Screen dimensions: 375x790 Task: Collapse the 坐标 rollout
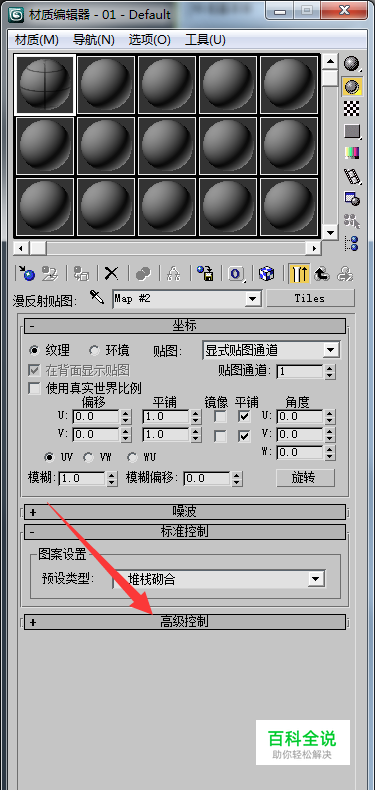184,326
